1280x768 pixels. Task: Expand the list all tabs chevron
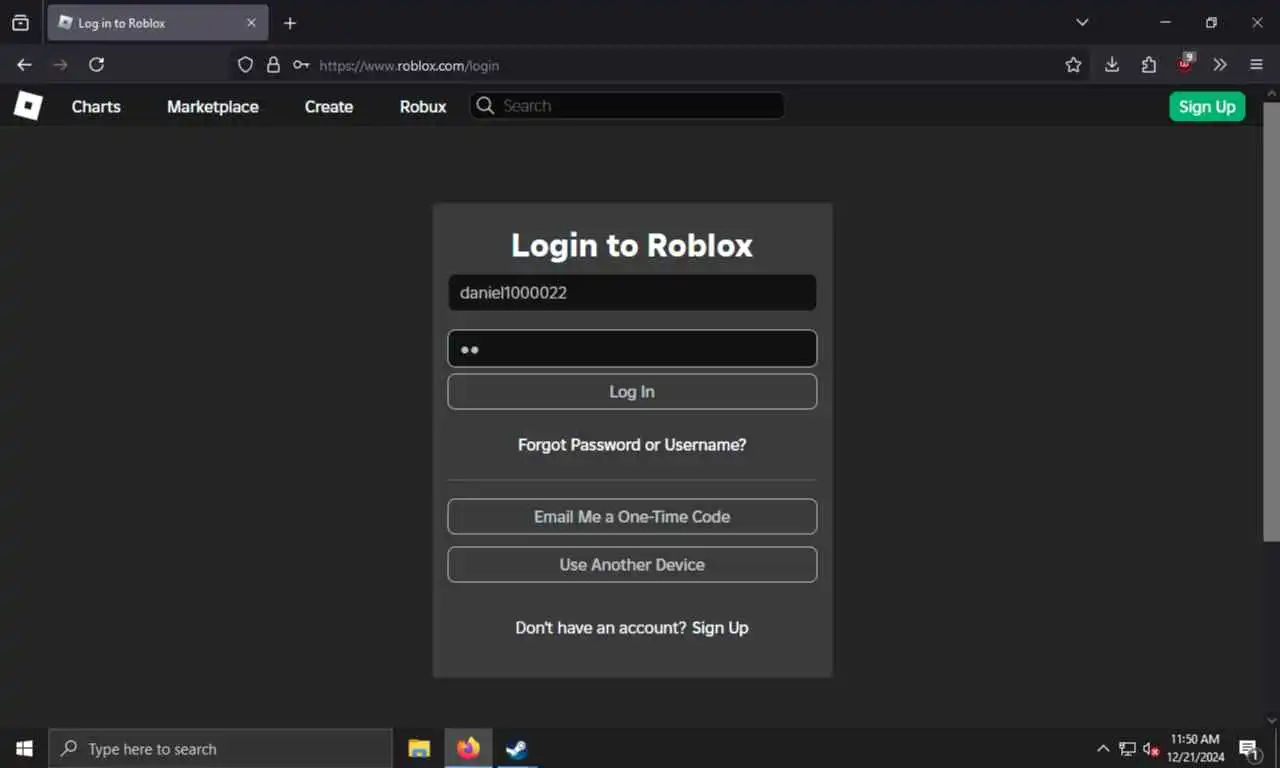(x=1082, y=23)
